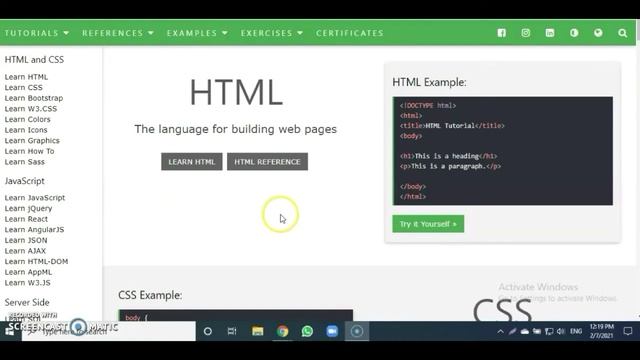Expand the Exercises dropdown menu
Screen dimensions: 640x360
[272, 33]
